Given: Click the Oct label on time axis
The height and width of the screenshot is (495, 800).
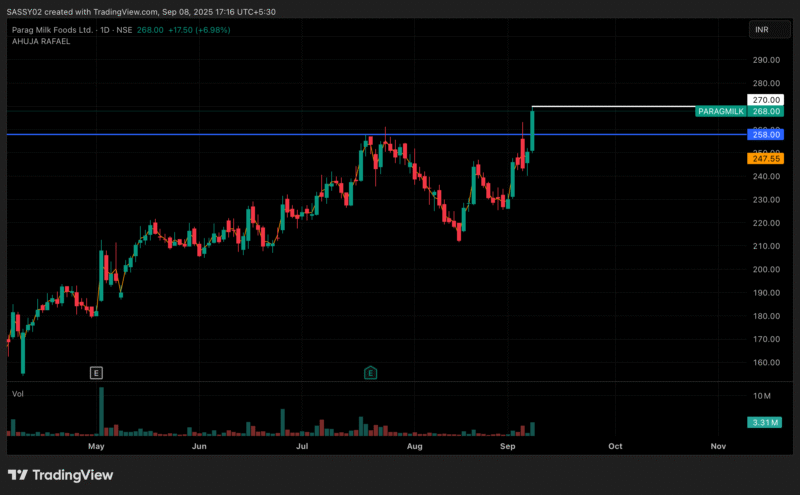Looking at the screenshot, I should point(615,447).
